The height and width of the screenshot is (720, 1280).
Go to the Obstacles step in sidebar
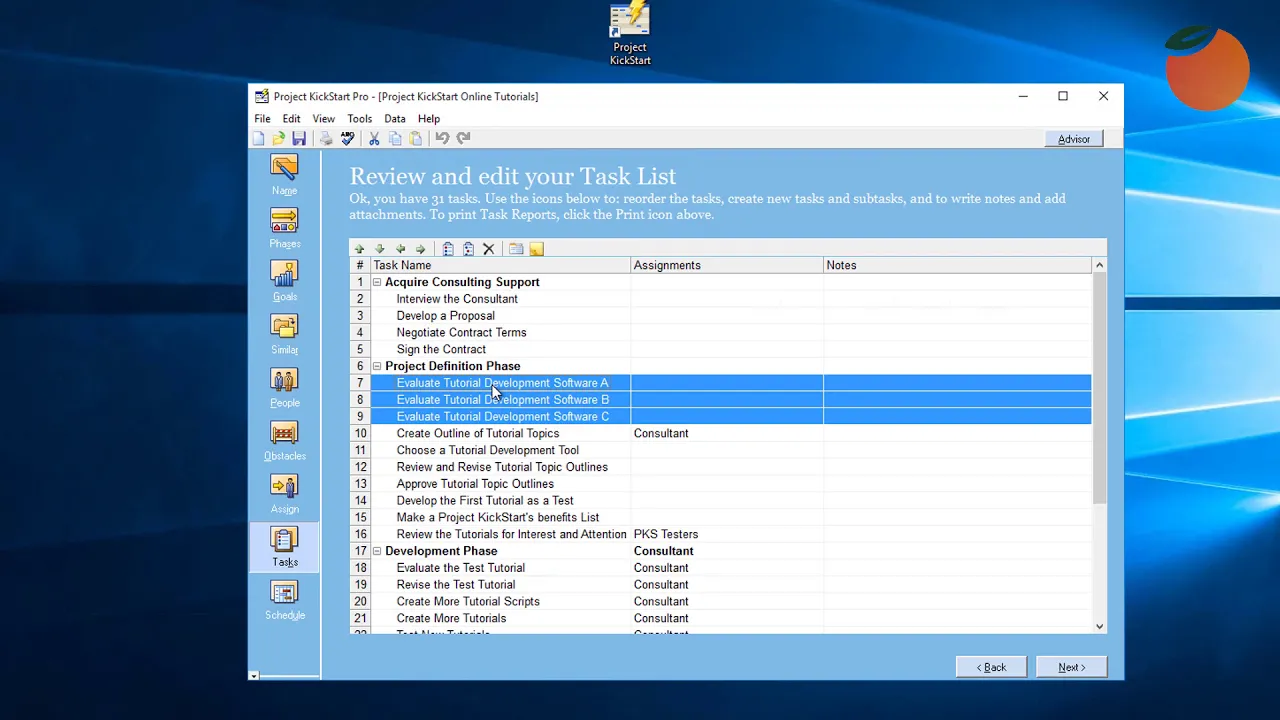(284, 440)
